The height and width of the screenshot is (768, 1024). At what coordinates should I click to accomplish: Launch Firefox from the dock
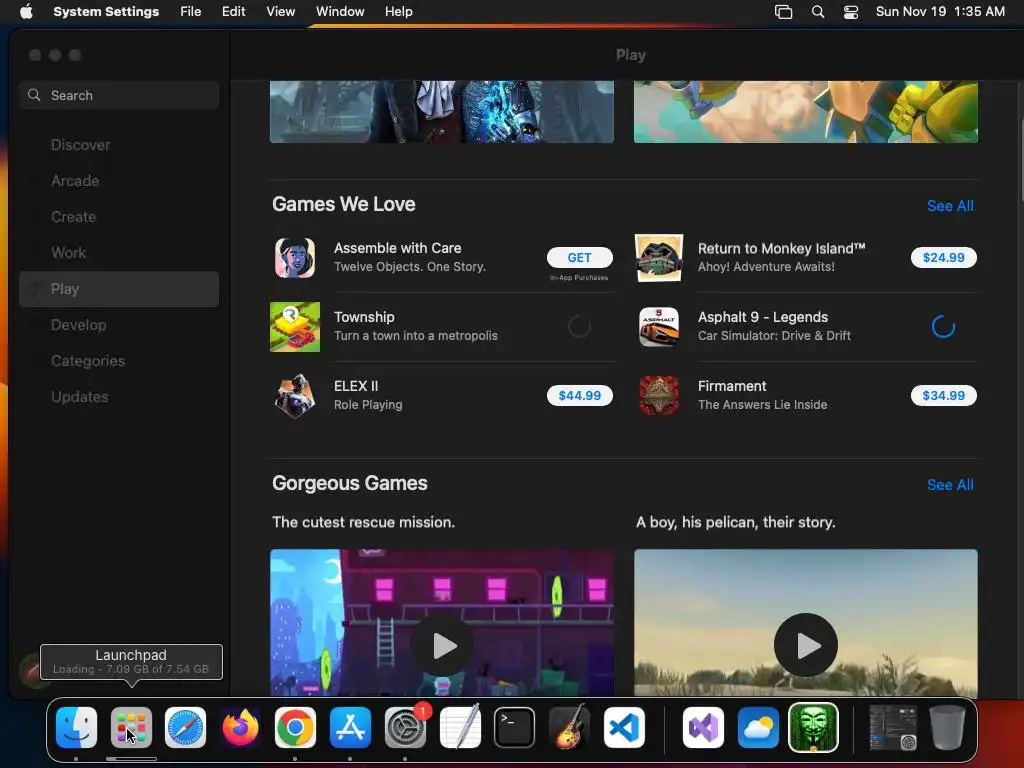pos(240,728)
